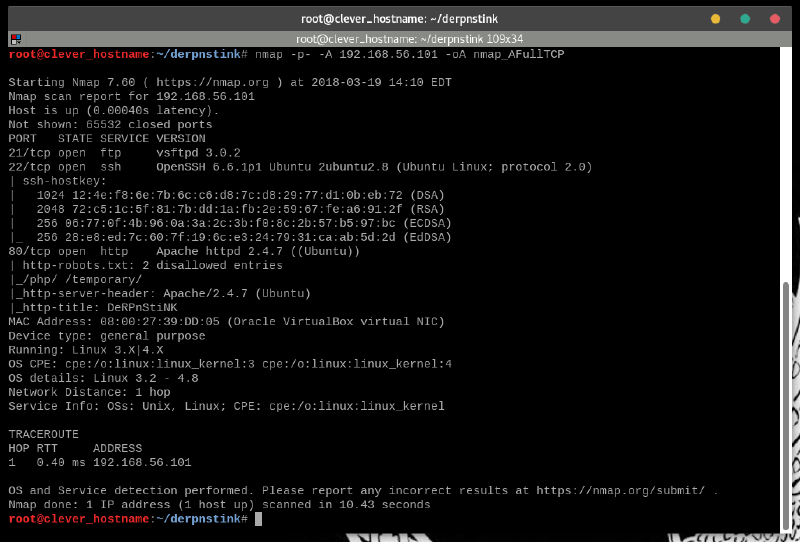Click the 'http-server-header' line
Screen dimensions: 800x542
[160, 293]
